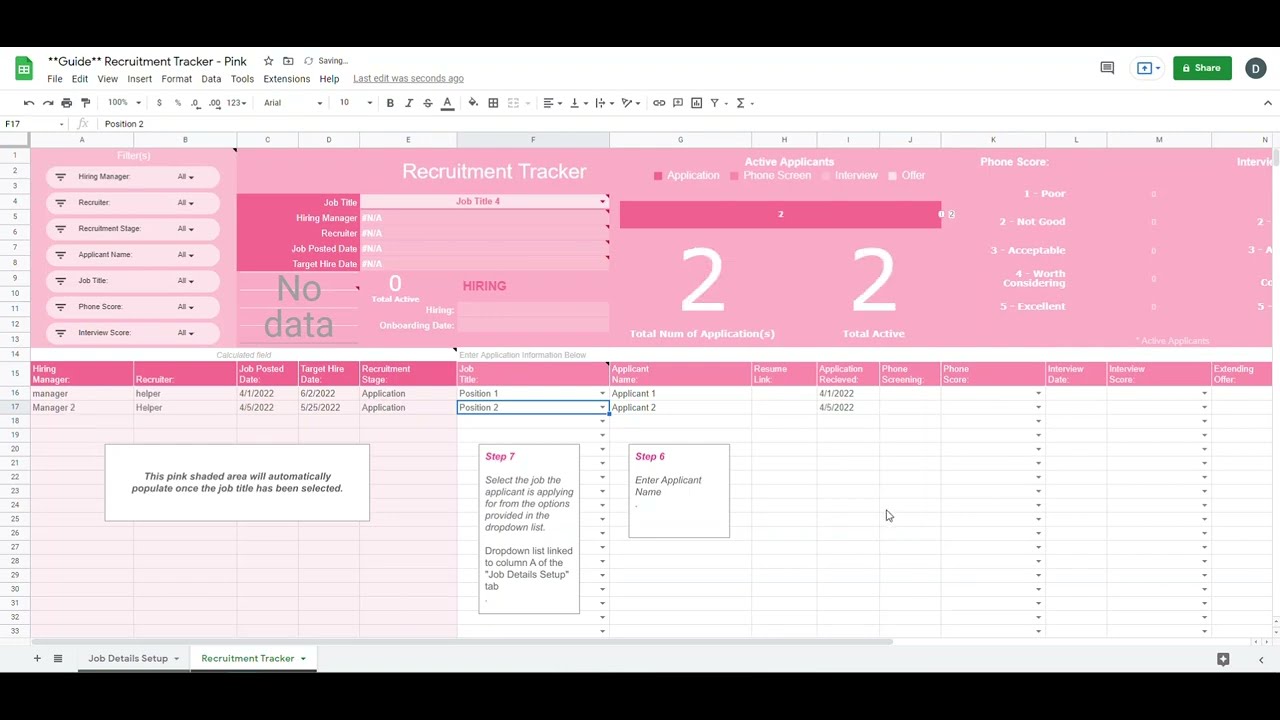Open the Recruiter filter All dropdown
Image resolution: width=1280 pixels, height=720 pixels.
pos(186,203)
